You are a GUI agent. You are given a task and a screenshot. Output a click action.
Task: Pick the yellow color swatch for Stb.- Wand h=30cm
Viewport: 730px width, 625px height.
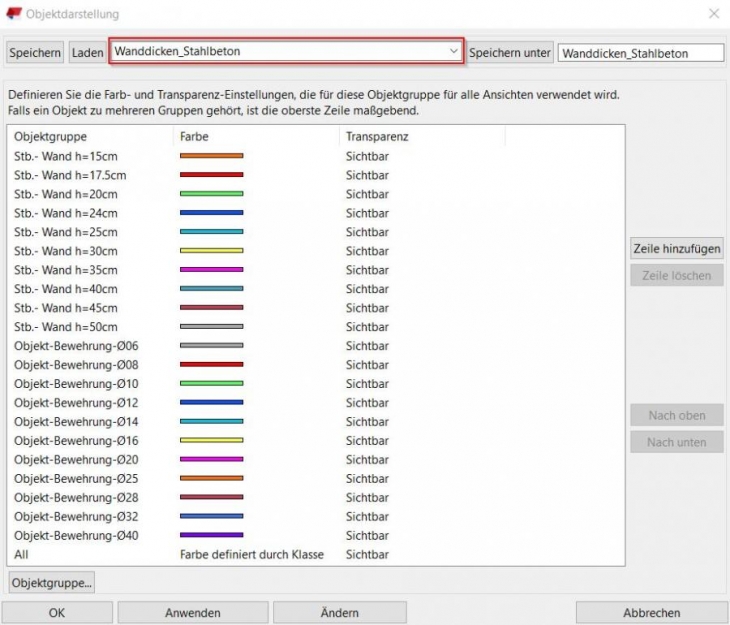[x=211, y=251]
